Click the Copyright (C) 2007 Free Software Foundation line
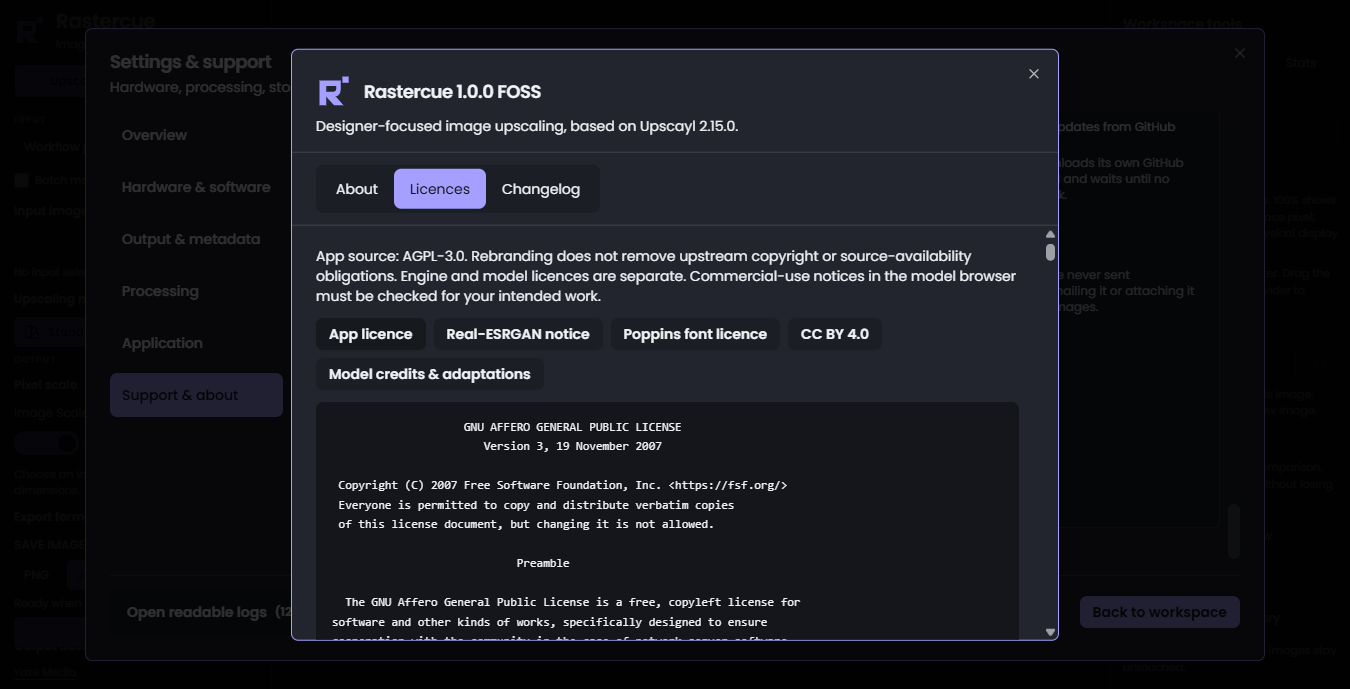This screenshot has width=1350, height=689. (x=563, y=485)
